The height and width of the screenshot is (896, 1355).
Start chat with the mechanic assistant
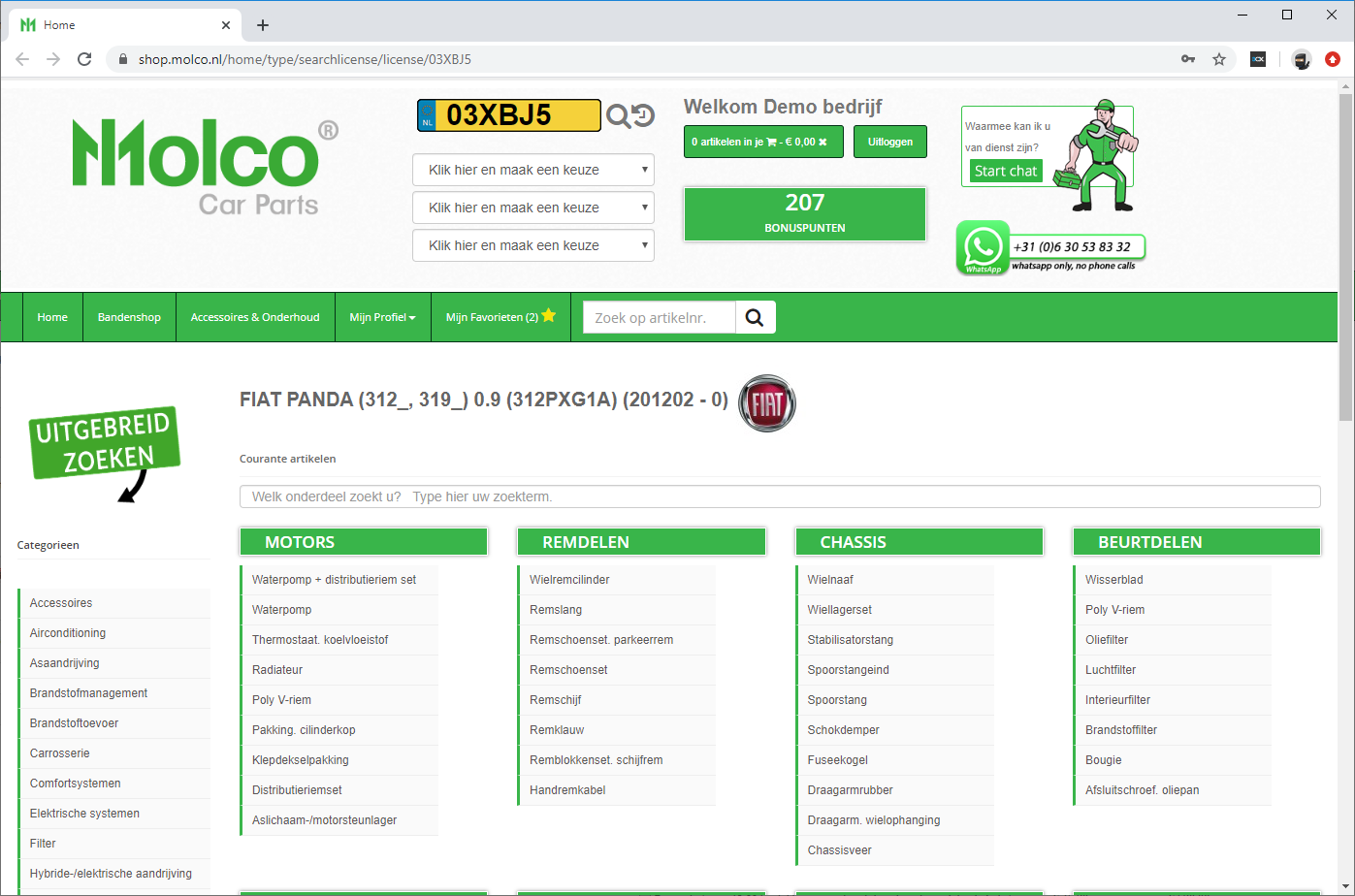pyautogui.click(x=1006, y=171)
